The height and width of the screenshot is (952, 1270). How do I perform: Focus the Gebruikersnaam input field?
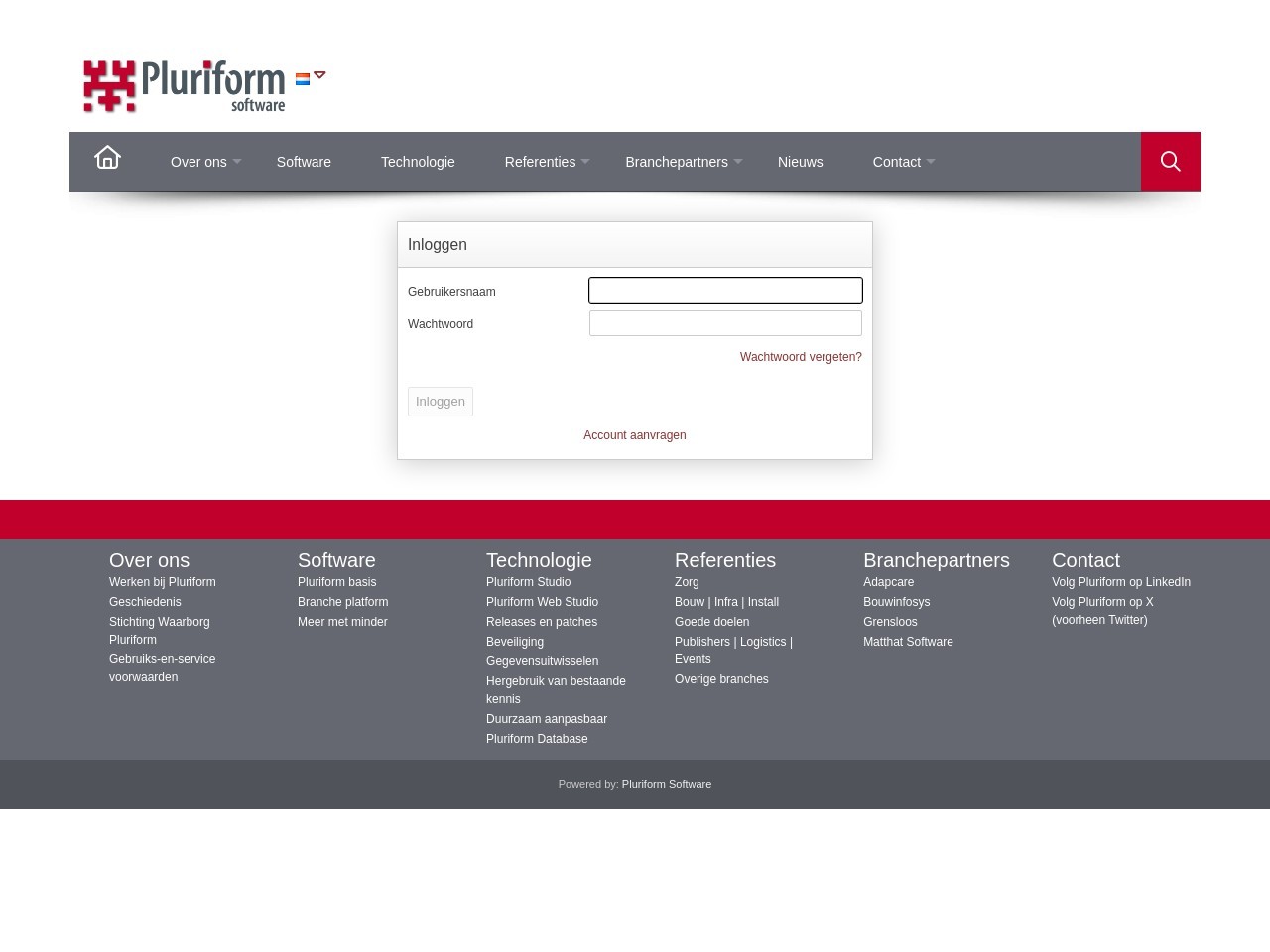pyautogui.click(x=725, y=291)
